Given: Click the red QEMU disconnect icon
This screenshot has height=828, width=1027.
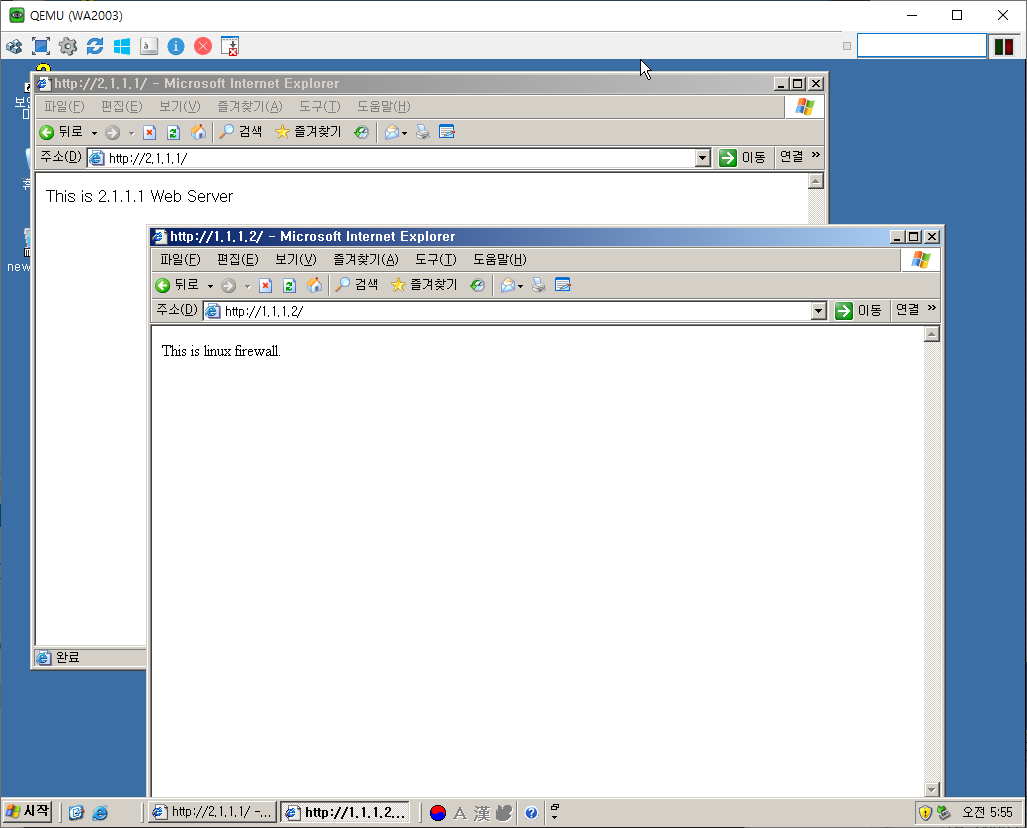Looking at the screenshot, I should pos(203,46).
